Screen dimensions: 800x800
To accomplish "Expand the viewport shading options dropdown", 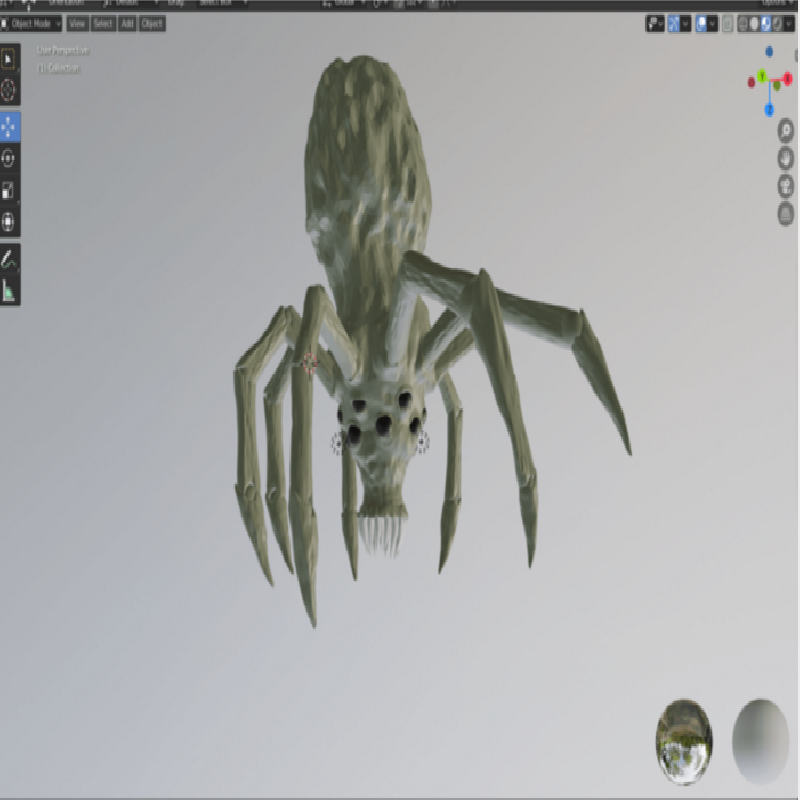I will [x=790, y=23].
